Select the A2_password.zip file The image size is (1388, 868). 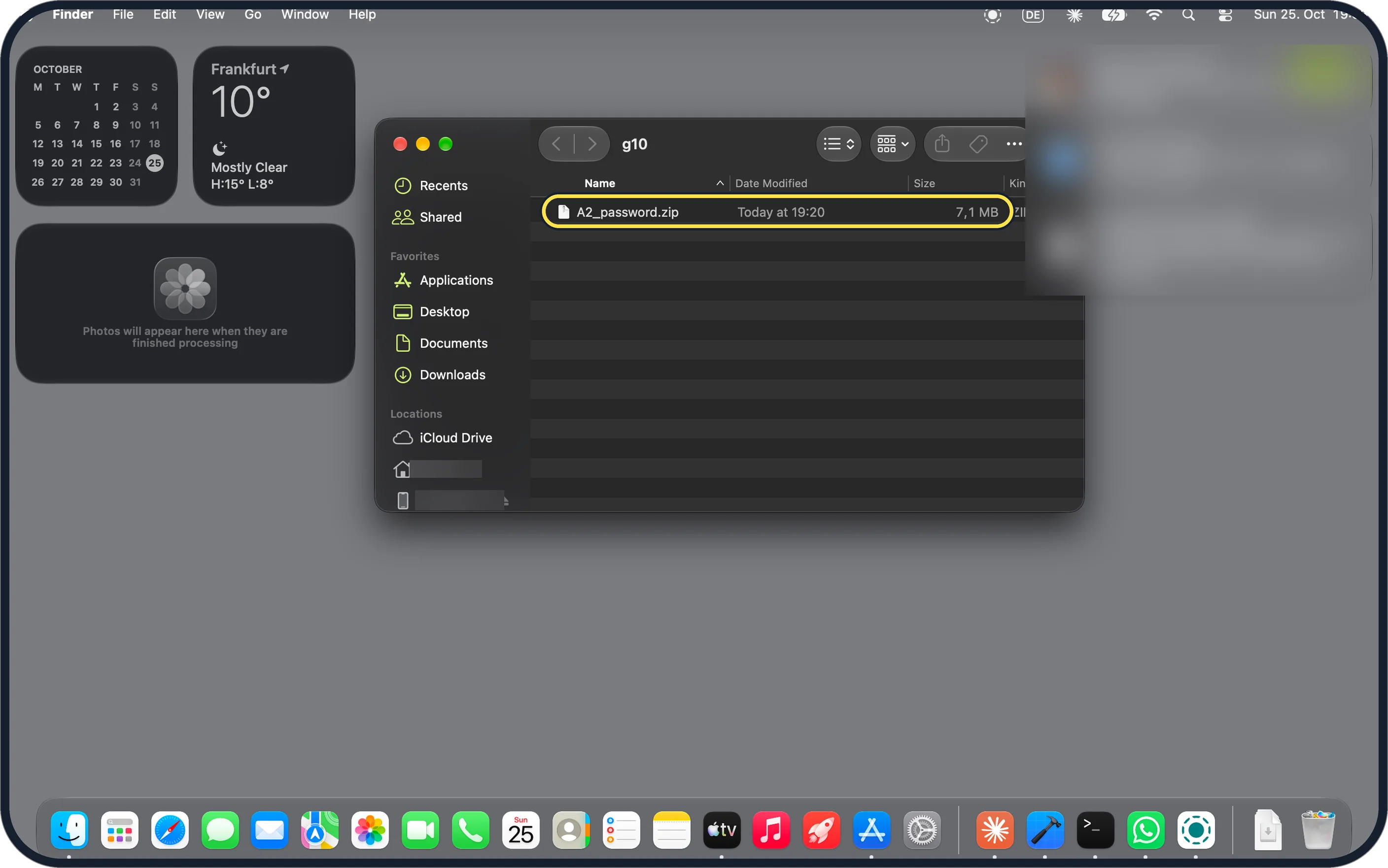(x=777, y=212)
